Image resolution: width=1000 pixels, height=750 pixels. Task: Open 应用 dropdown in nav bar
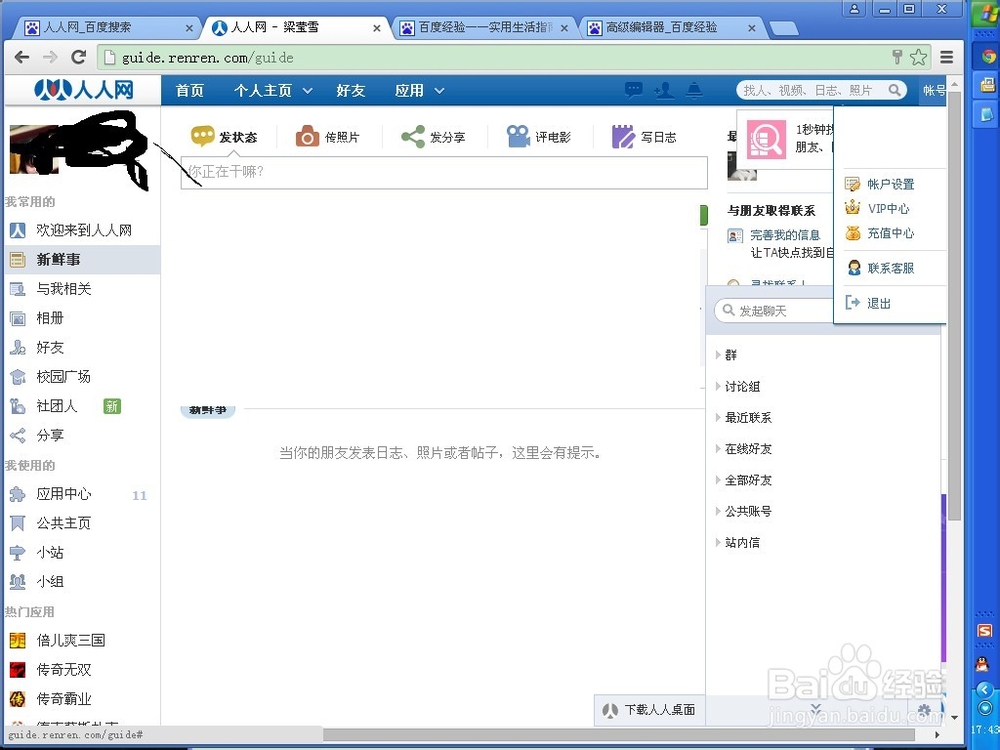419,91
